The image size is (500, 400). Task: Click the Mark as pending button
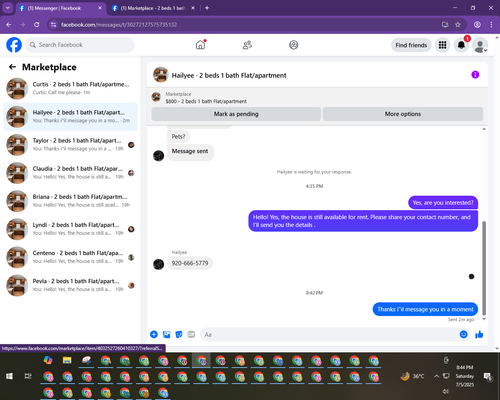236,114
